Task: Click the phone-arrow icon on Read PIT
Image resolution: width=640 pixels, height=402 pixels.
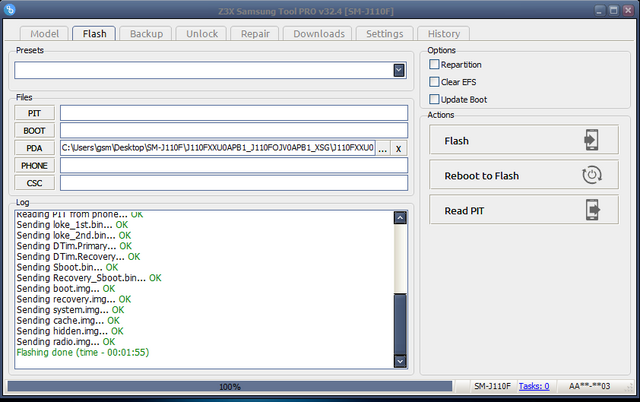Action: click(593, 210)
